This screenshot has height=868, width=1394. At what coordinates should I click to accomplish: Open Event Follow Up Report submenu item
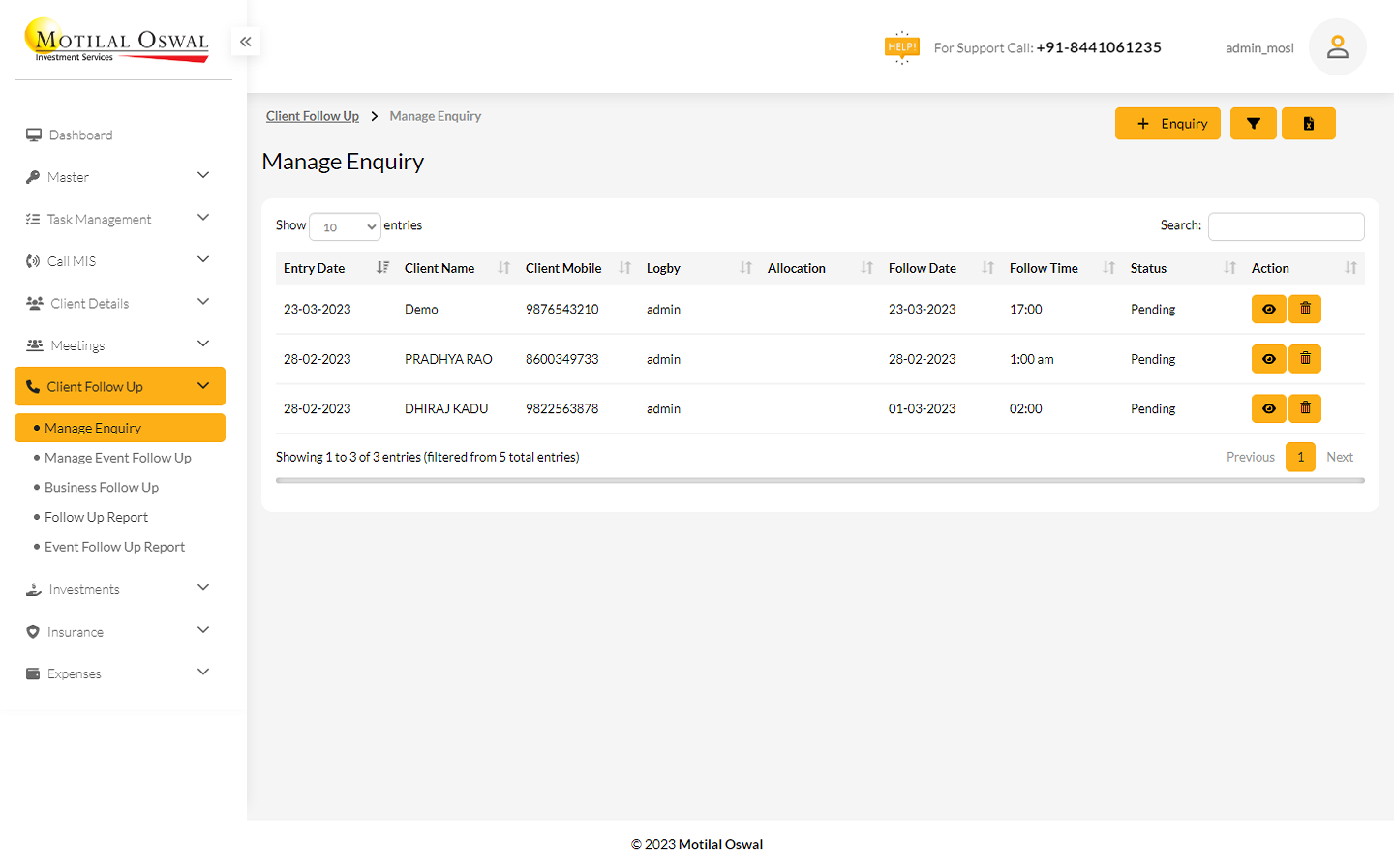[x=114, y=547]
